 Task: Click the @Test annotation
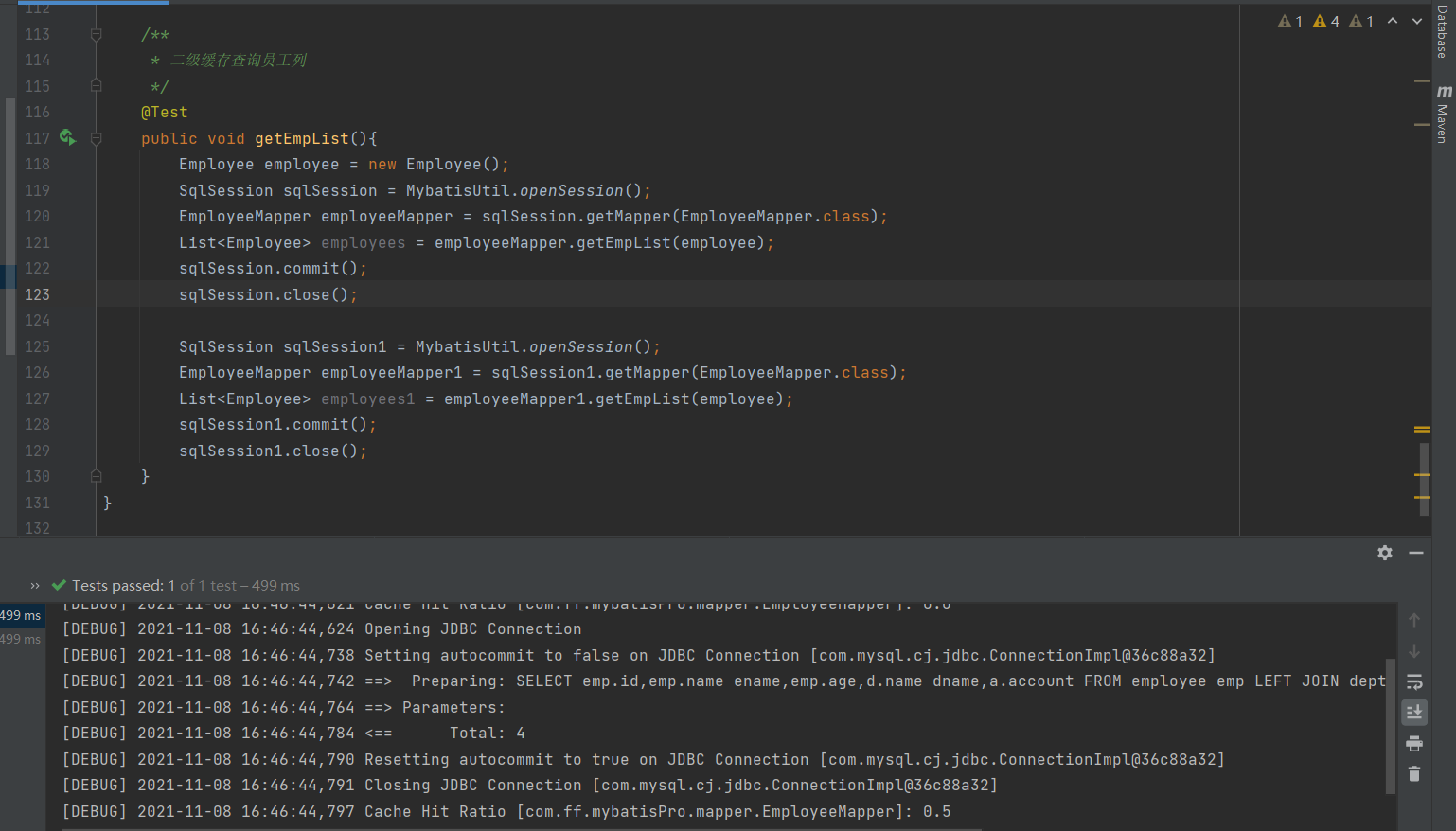click(165, 112)
